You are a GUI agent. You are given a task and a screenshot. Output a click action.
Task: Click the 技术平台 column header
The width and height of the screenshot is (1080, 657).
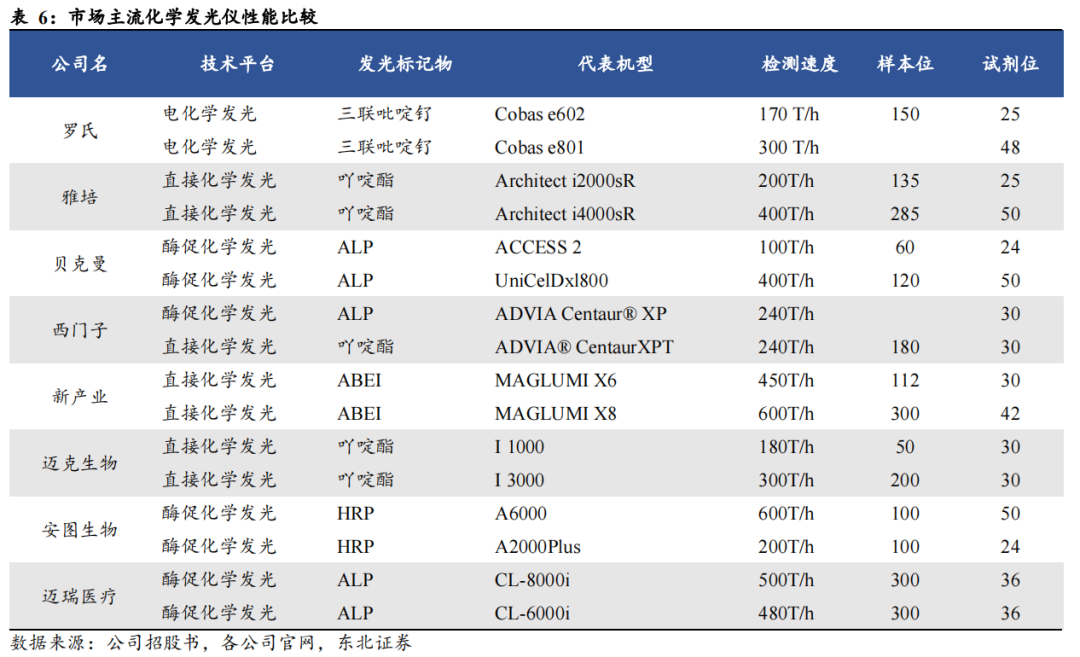coord(237,64)
